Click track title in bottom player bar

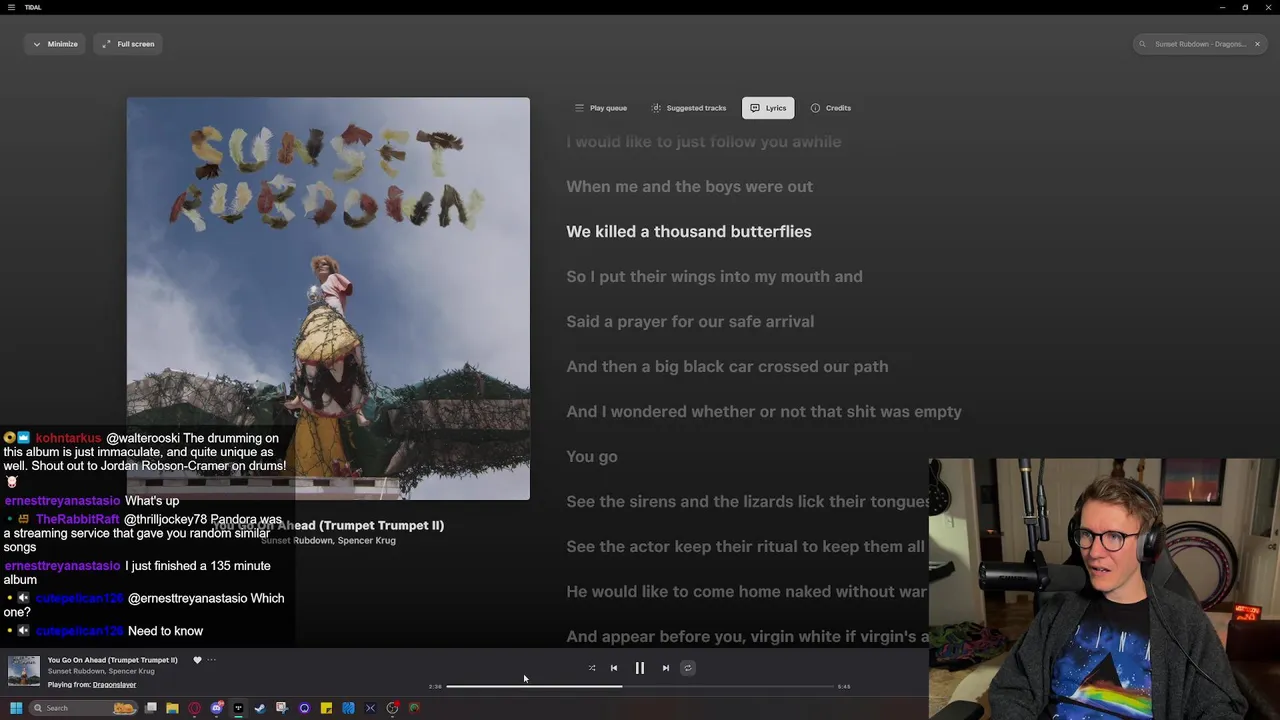tap(112, 660)
